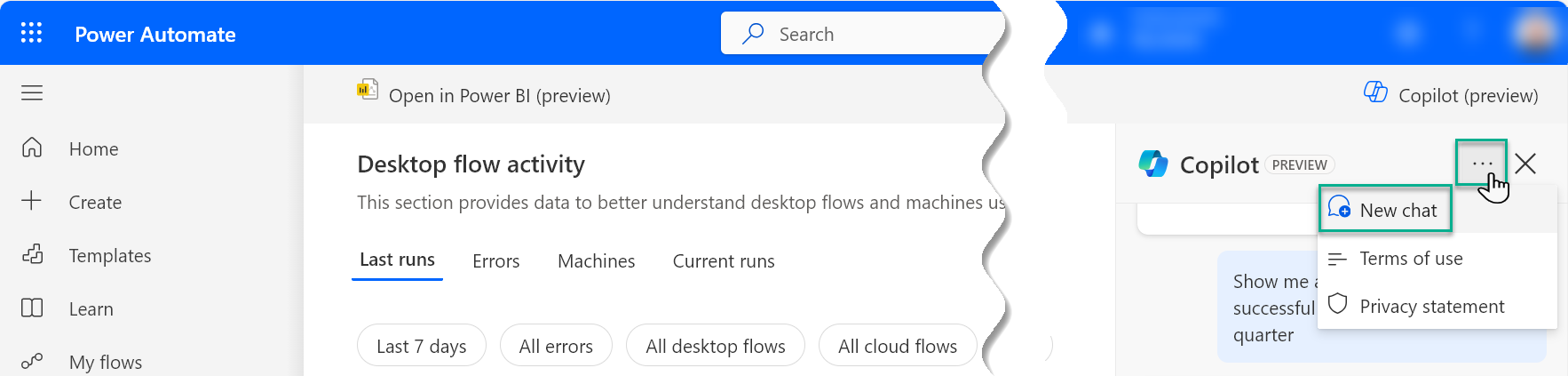The width and height of the screenshot is (1568, 376).
Task: Open the Last 7 days filter
Action: click(421, 346)
